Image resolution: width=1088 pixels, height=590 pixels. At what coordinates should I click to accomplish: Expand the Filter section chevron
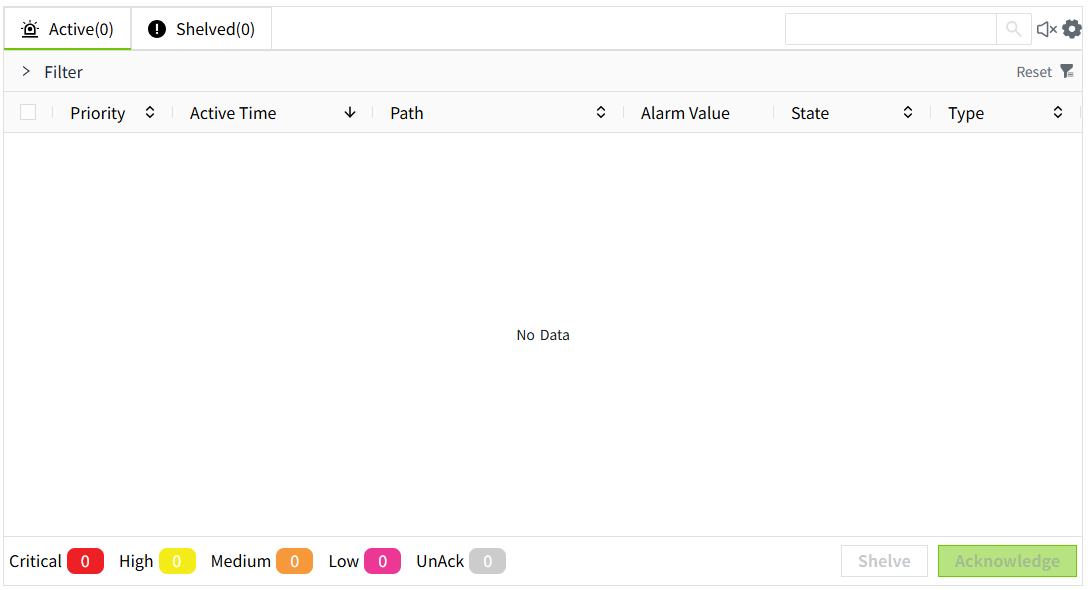[26, 72]
